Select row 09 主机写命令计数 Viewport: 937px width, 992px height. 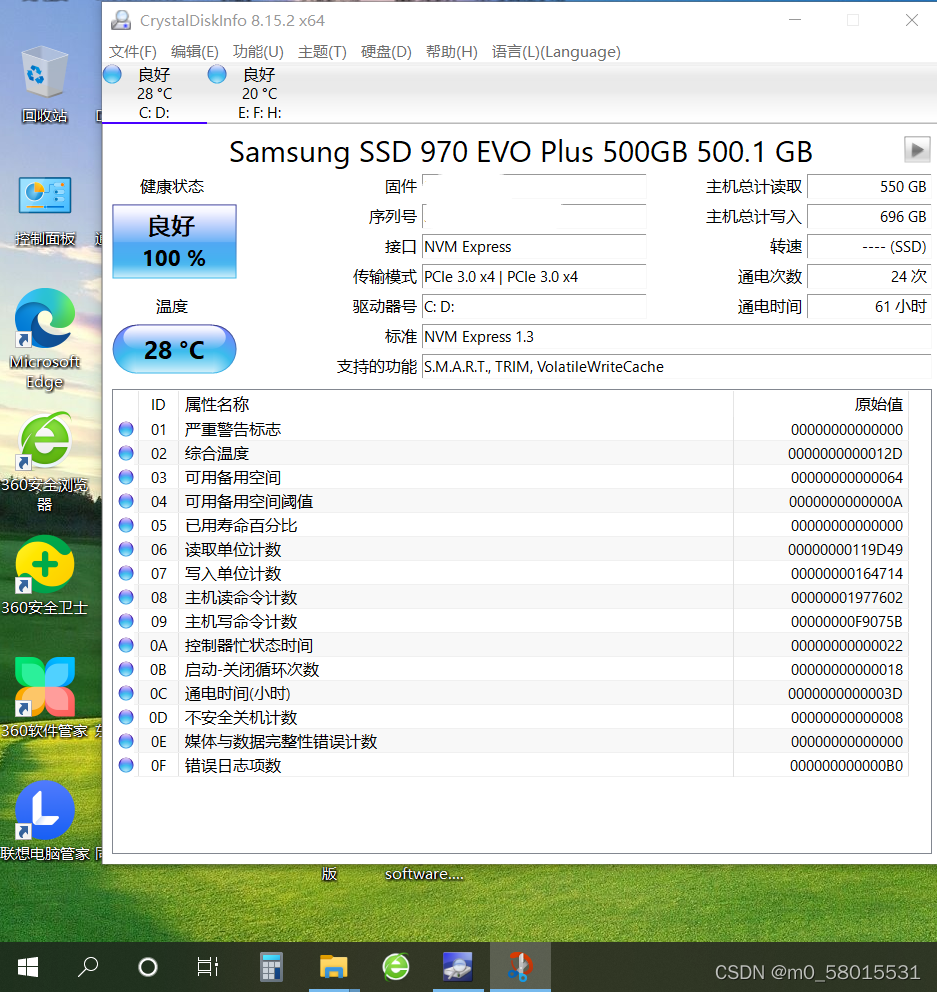[x=511, y=621]
